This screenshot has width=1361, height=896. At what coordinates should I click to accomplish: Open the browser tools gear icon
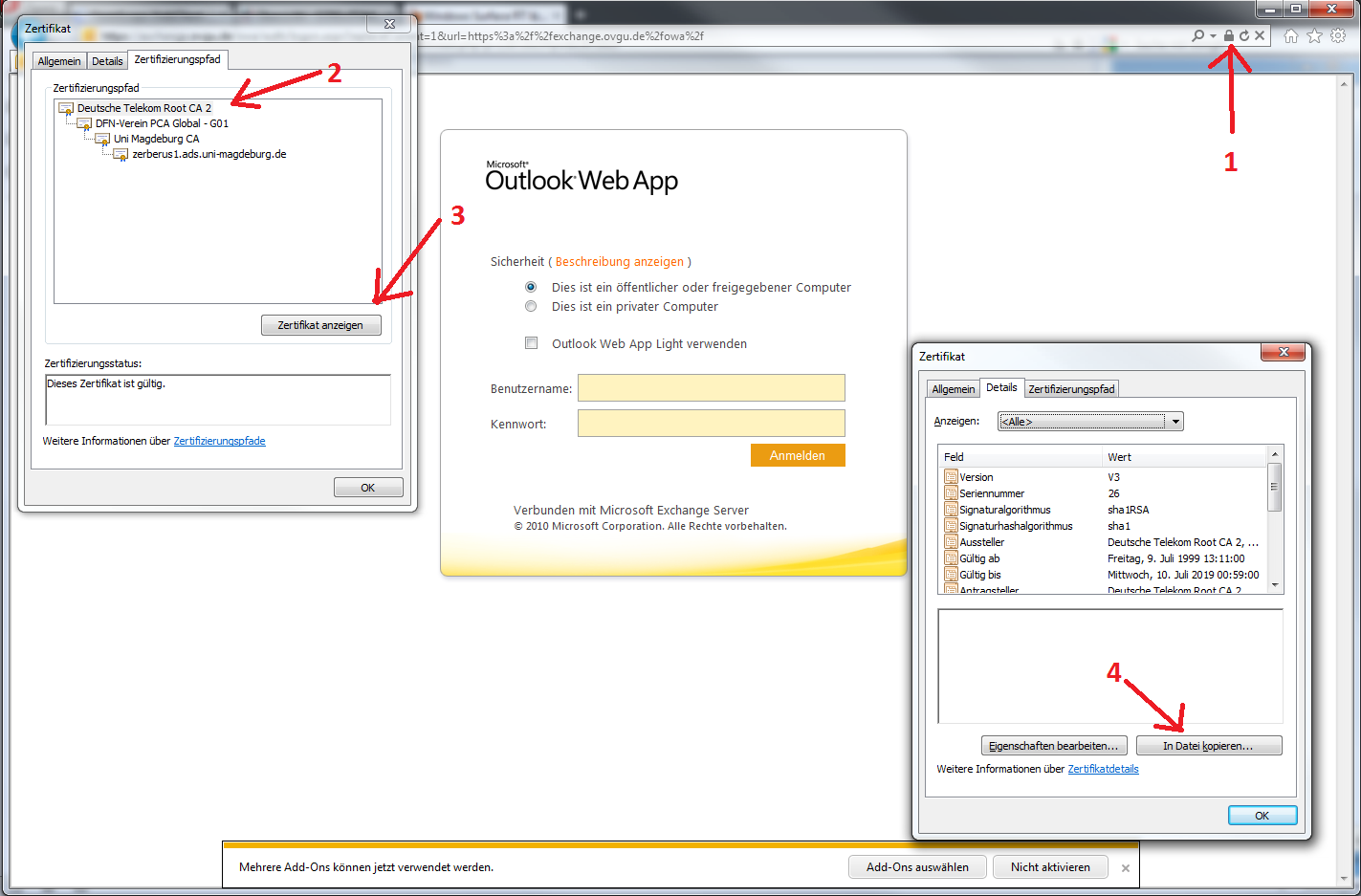pos(1338,35)
